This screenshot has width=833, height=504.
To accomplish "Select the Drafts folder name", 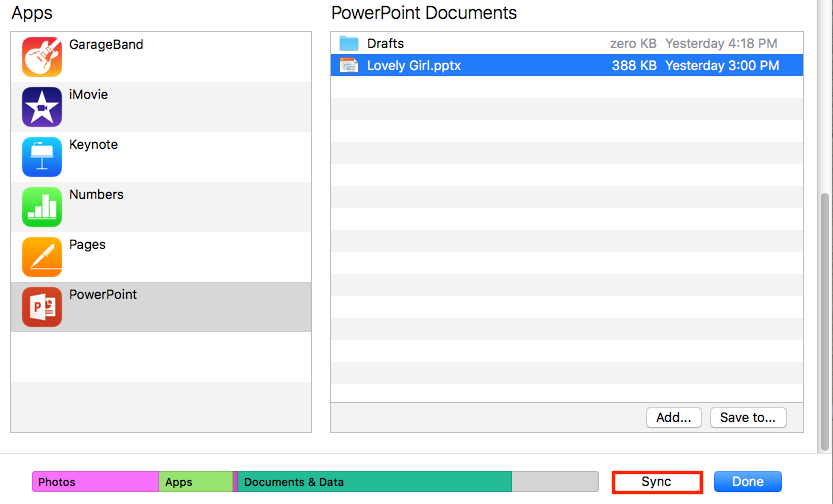I will click(385, 43).
